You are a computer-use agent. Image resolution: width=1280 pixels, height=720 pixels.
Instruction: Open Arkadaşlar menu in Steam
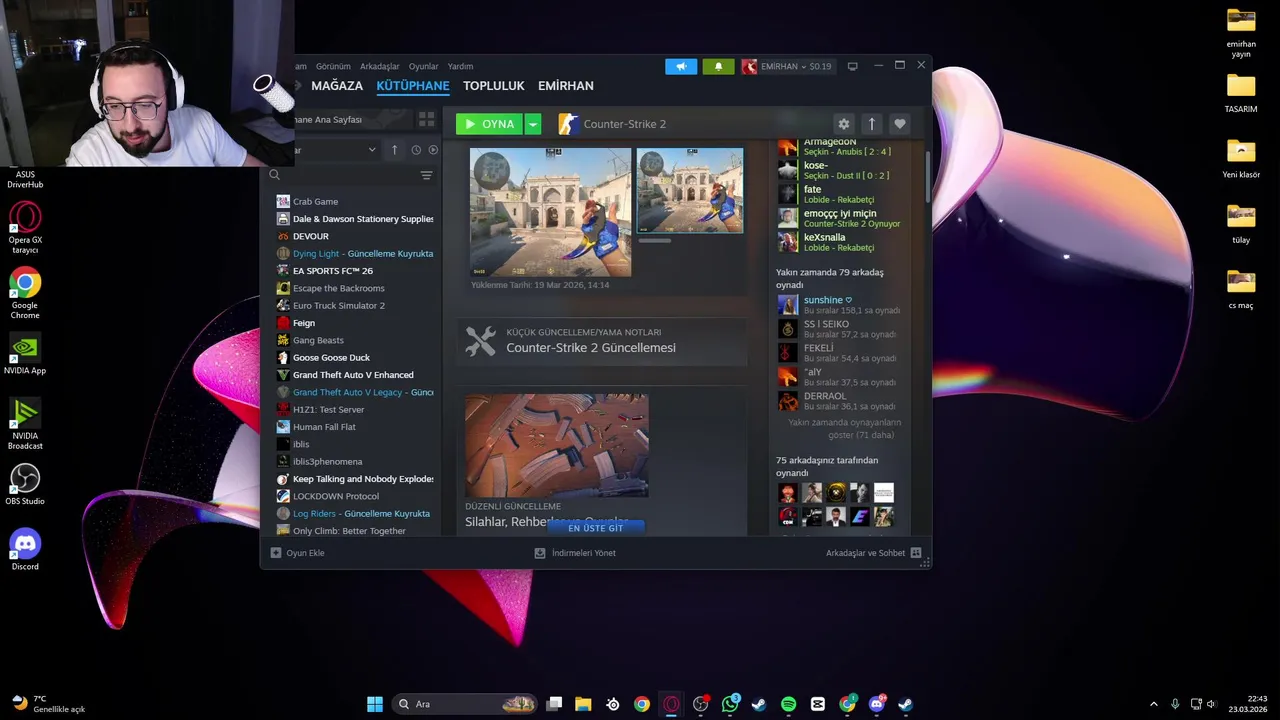380,66
